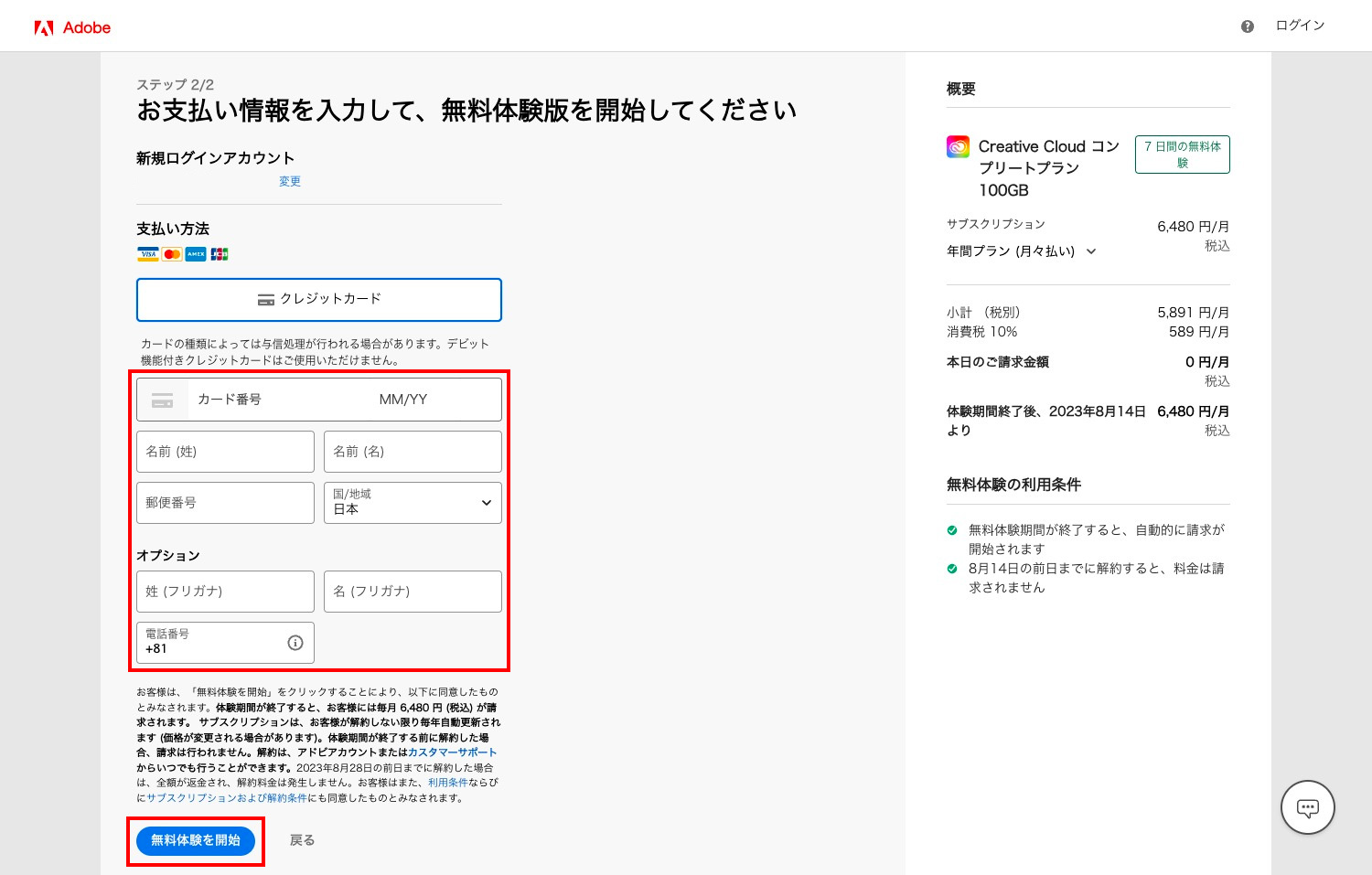Click the サブスクリプション label
1372x875 pixels.
(x=995, y=224)
